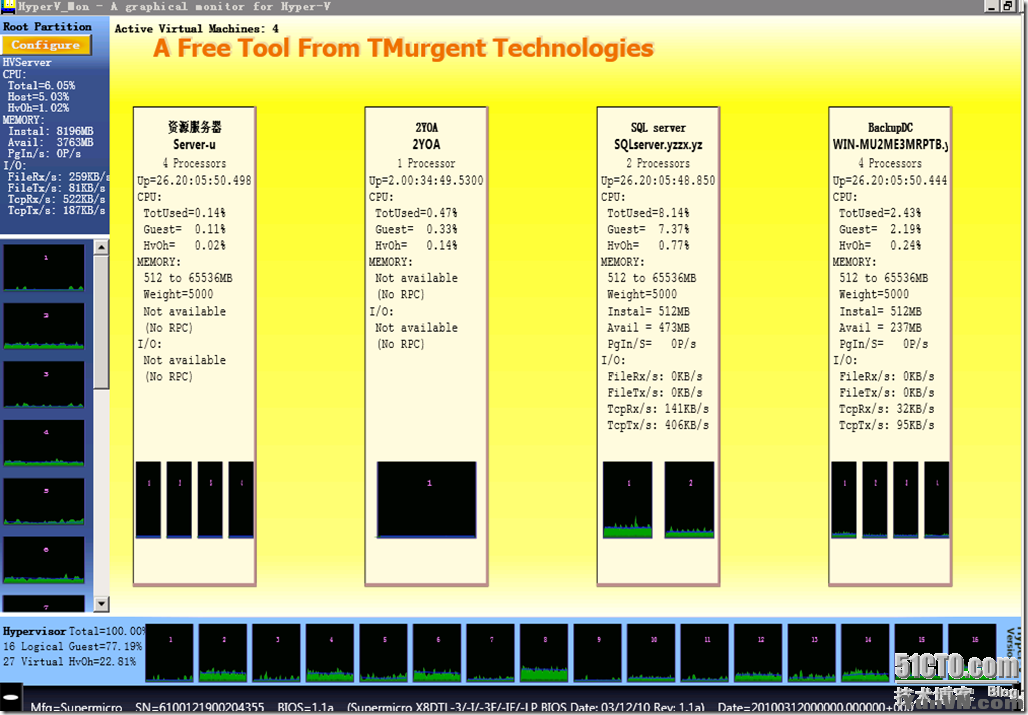Click logical processor 16 graph at bottom
This screenshot has width=1028, height=715.
[970, 652]
